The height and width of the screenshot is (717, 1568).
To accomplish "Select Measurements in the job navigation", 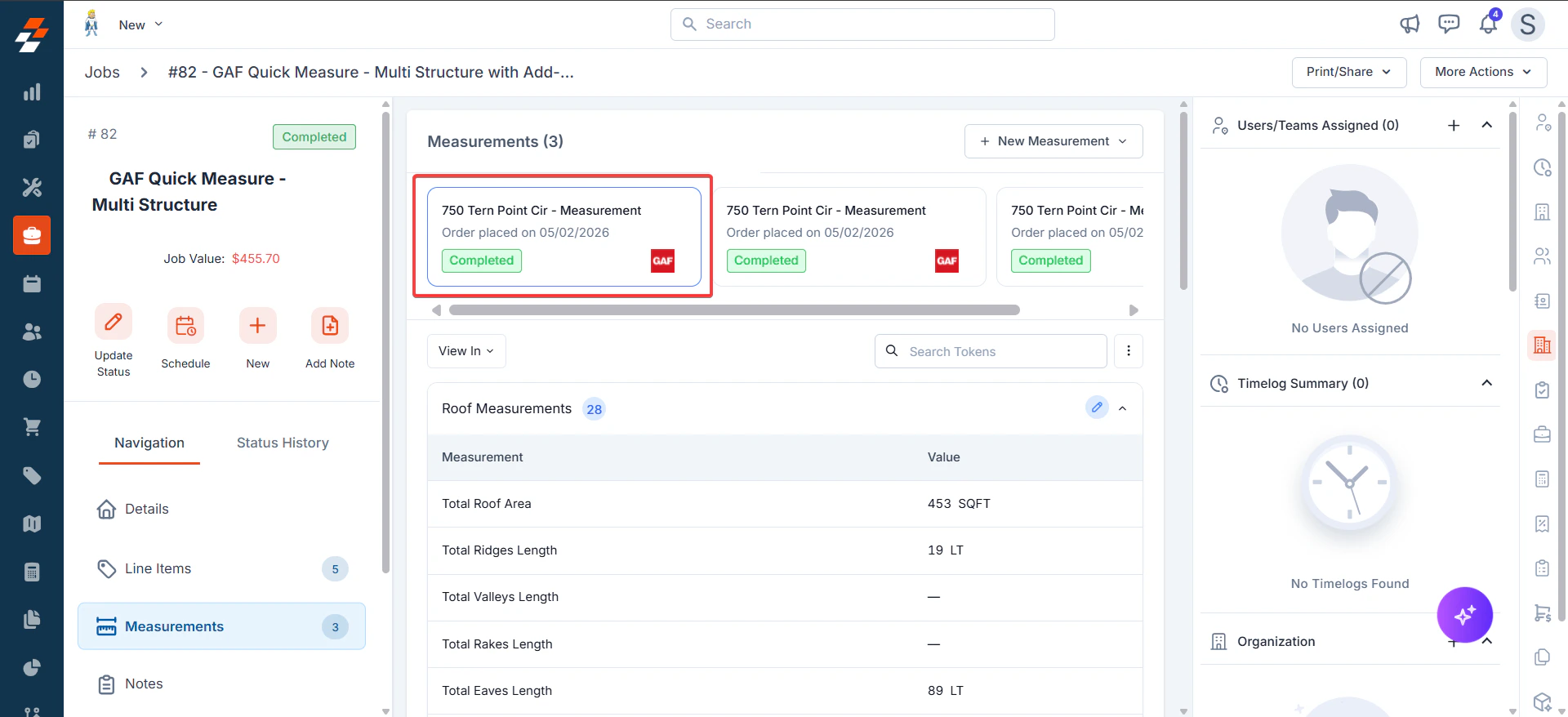I will pos(221,626).
